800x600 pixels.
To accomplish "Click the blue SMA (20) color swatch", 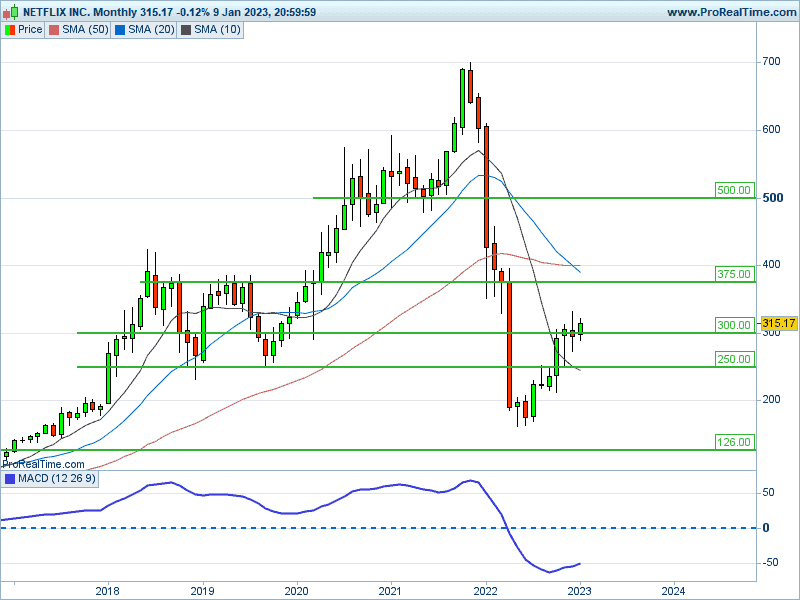I will 121,30.
